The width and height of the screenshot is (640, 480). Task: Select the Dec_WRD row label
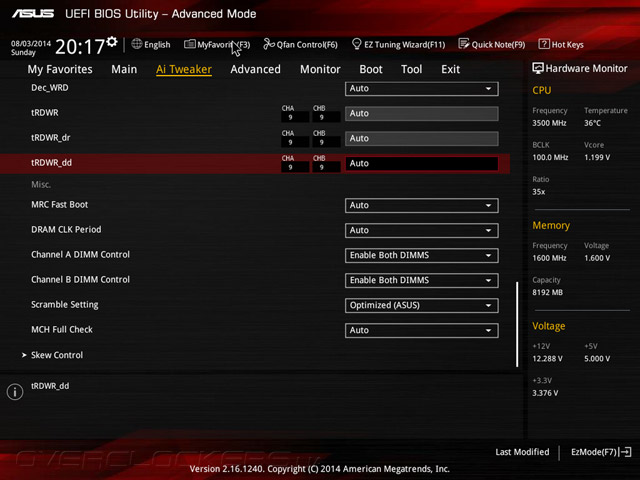pos(50,88)
